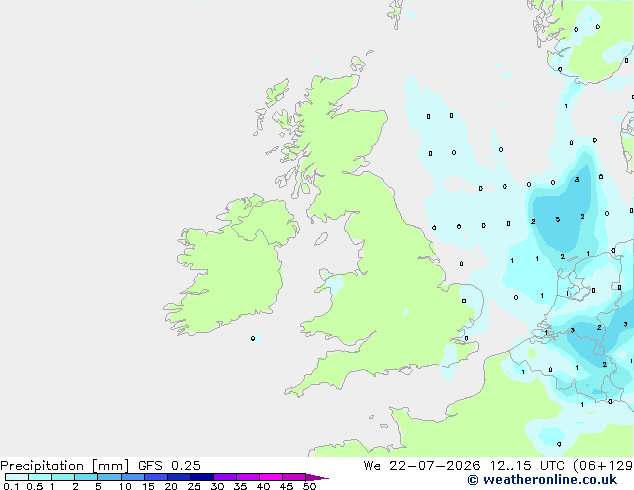Click the 25–30 mm navy legend swatch
This screenshot has width=634, height=490.
(202, 477)
